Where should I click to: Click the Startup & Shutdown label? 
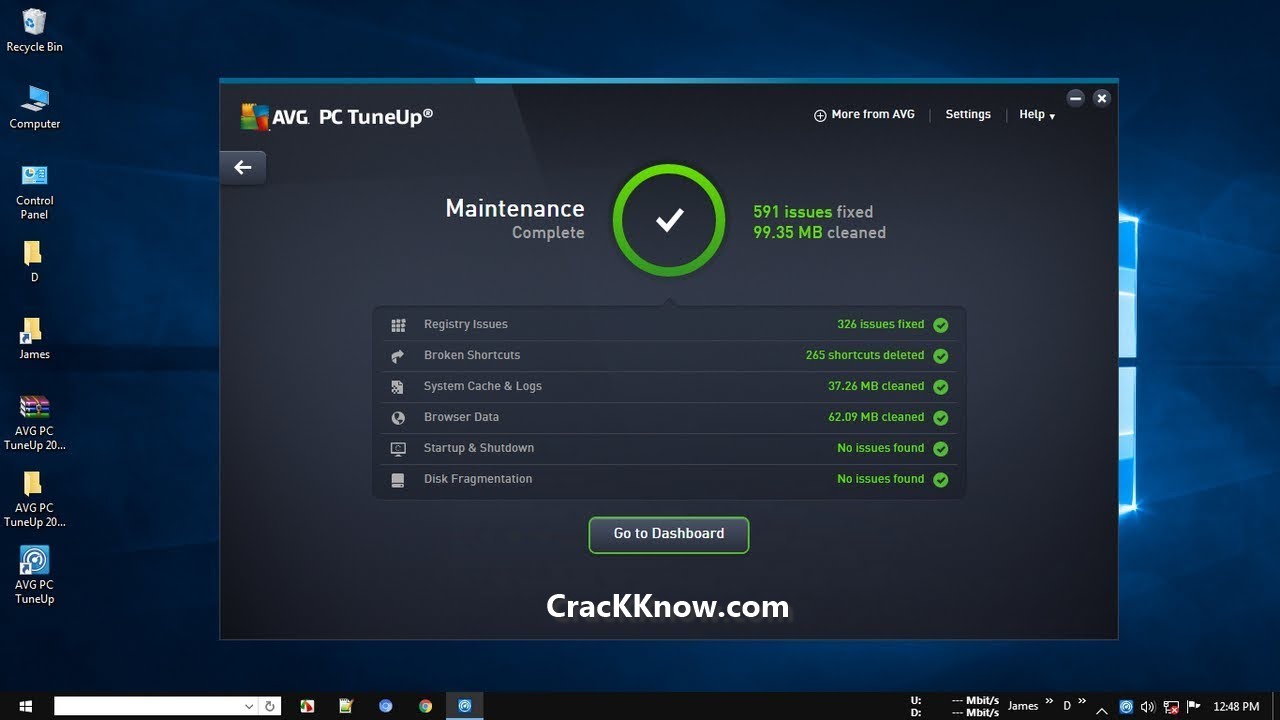coord(479,449)
